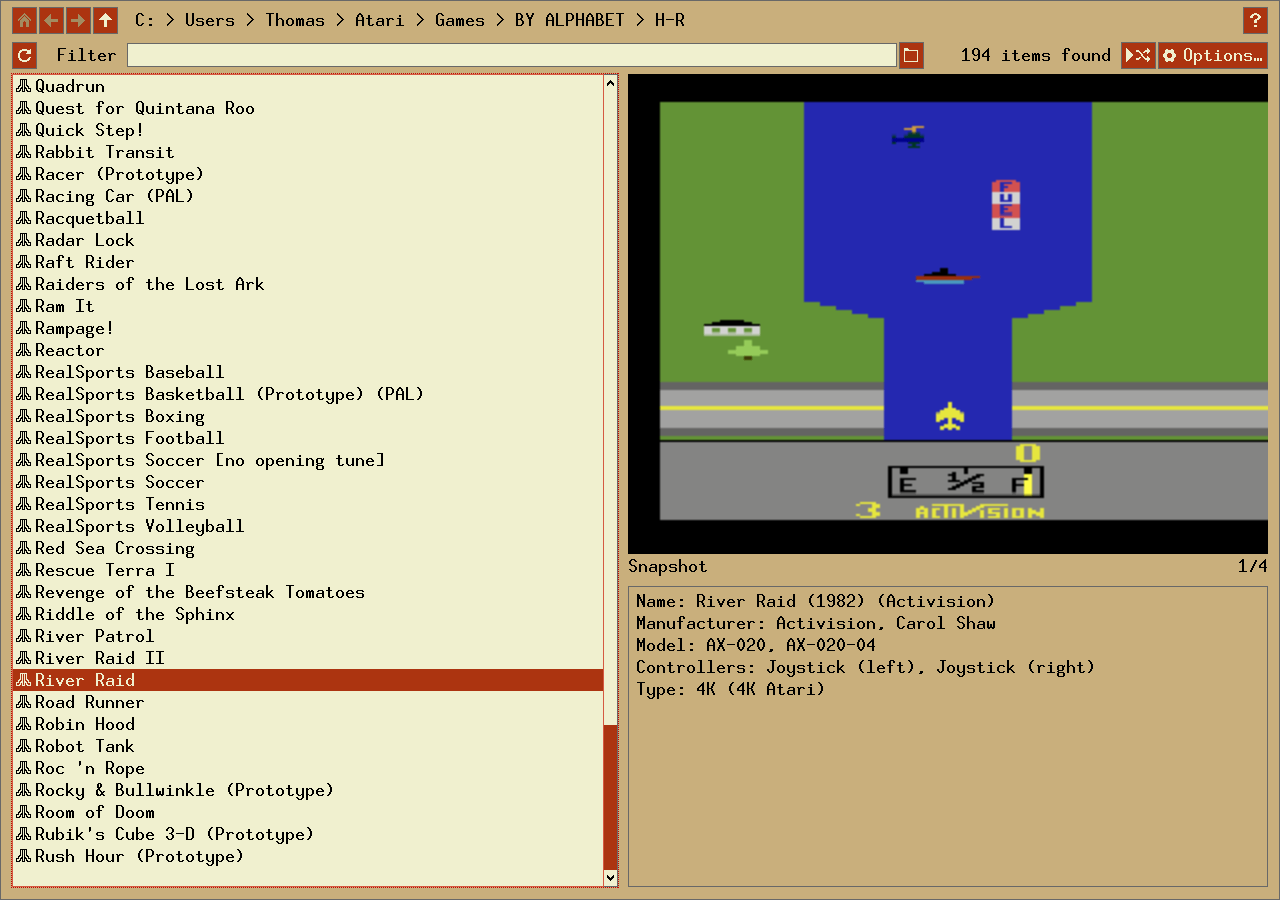This screenshot has height=900, width=1280.
Task: Choose RealSports Football
Action: point(308,438)
